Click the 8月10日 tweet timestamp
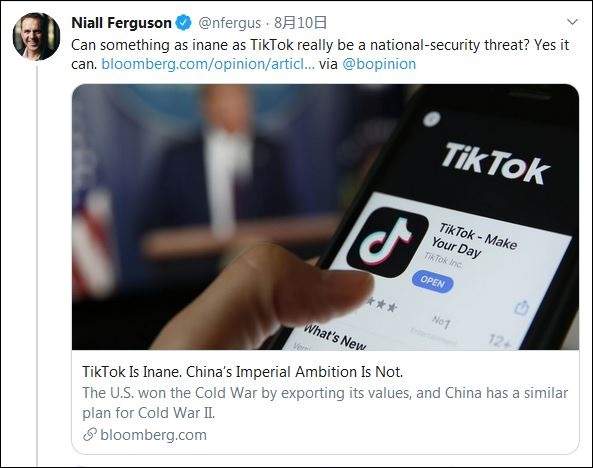 click(300, 23)
